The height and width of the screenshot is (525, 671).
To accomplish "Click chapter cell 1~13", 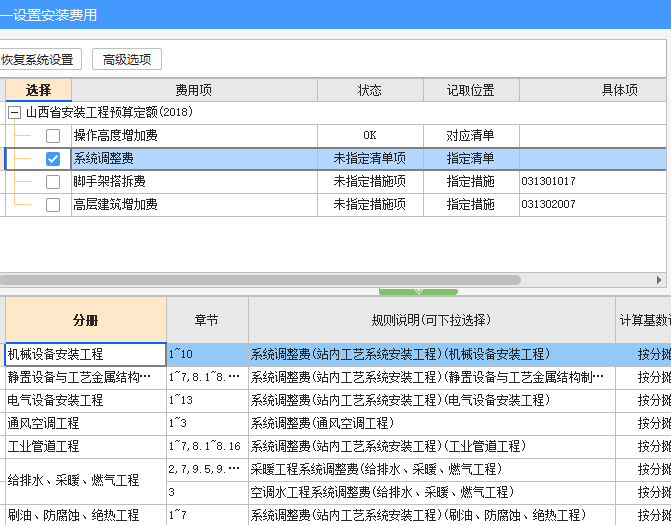I will (207, 400).
